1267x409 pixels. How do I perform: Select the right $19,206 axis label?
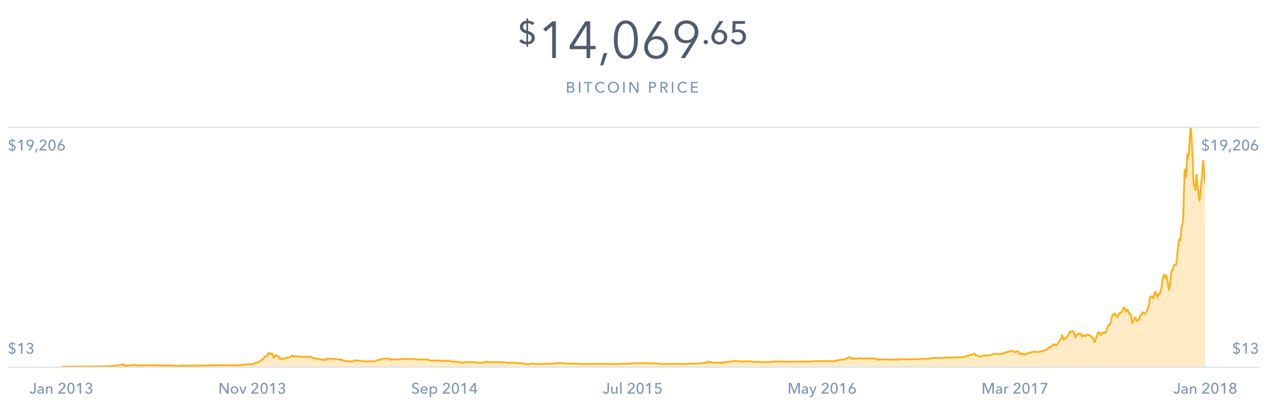(x=1229, y=146)
